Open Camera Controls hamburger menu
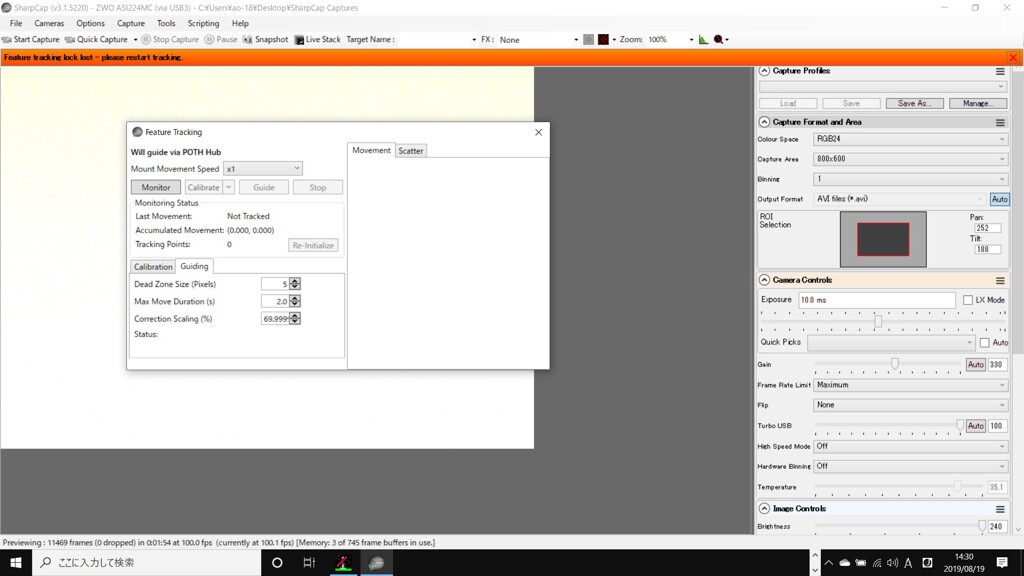The height and width of the screenshot is (576, 1024). click(999, 281)
